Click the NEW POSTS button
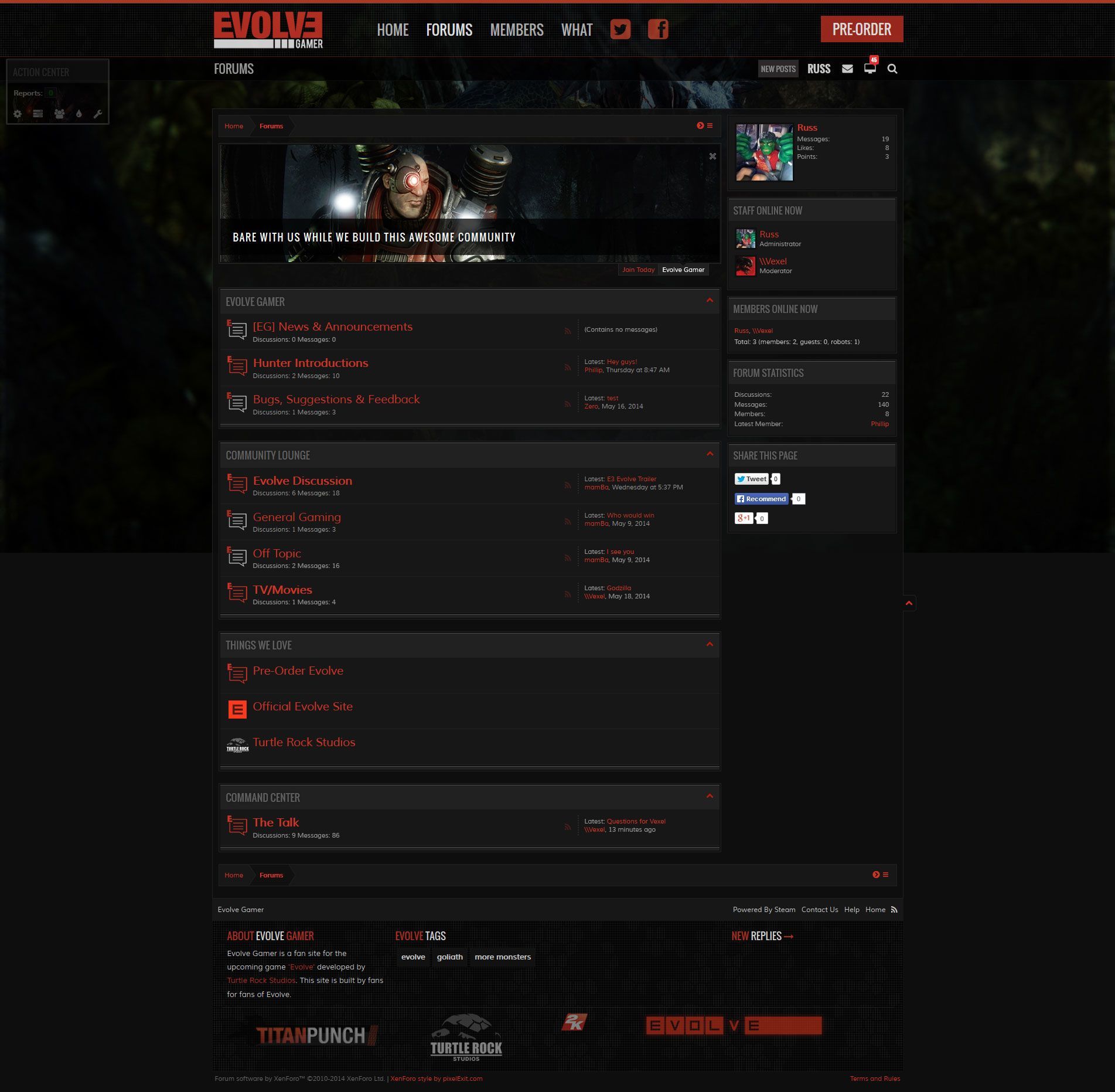 778,69
